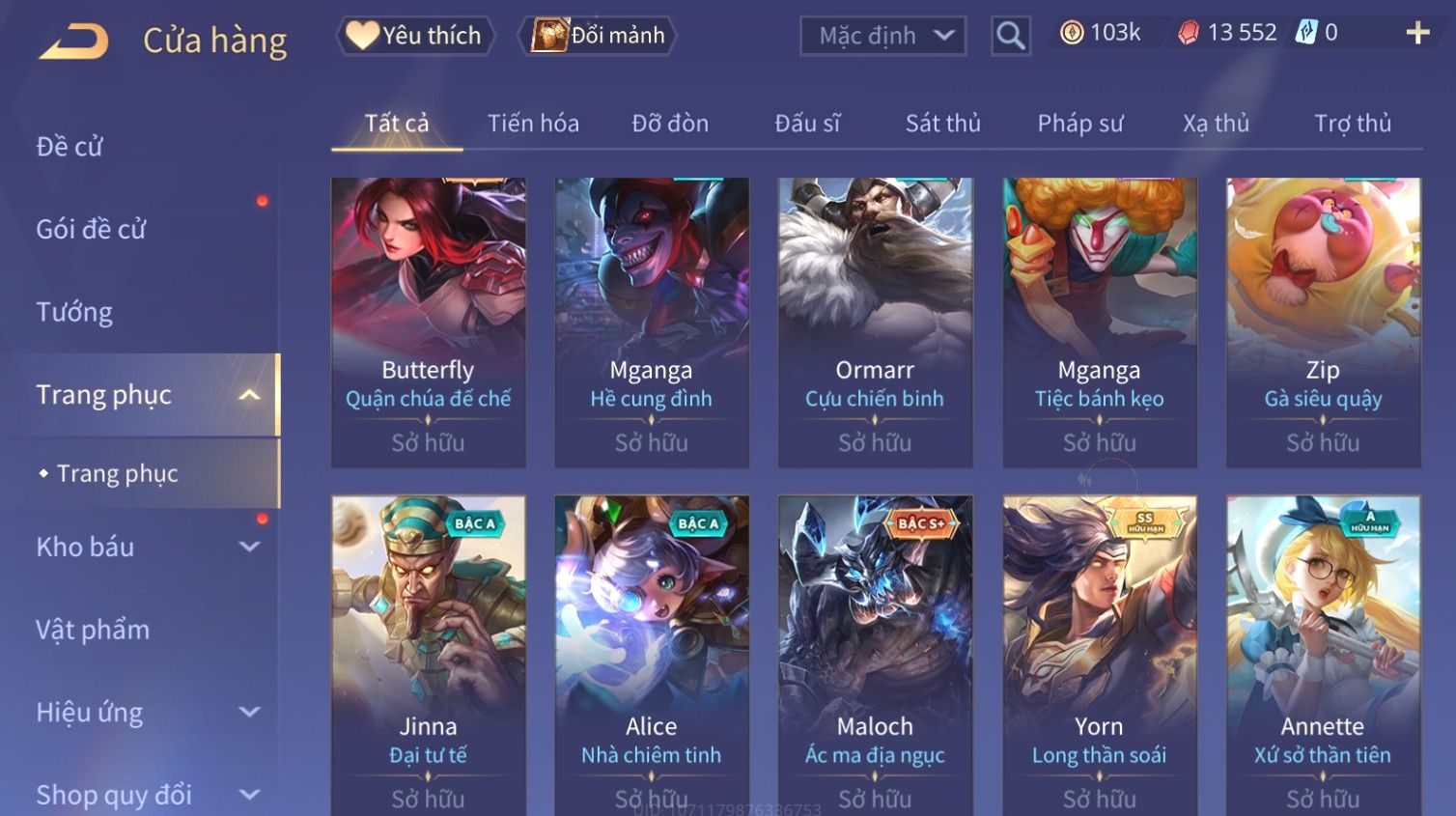This screenshot has width=1456, height=816.
Task: Tap the red gem currency icon
Action: 1189,33
